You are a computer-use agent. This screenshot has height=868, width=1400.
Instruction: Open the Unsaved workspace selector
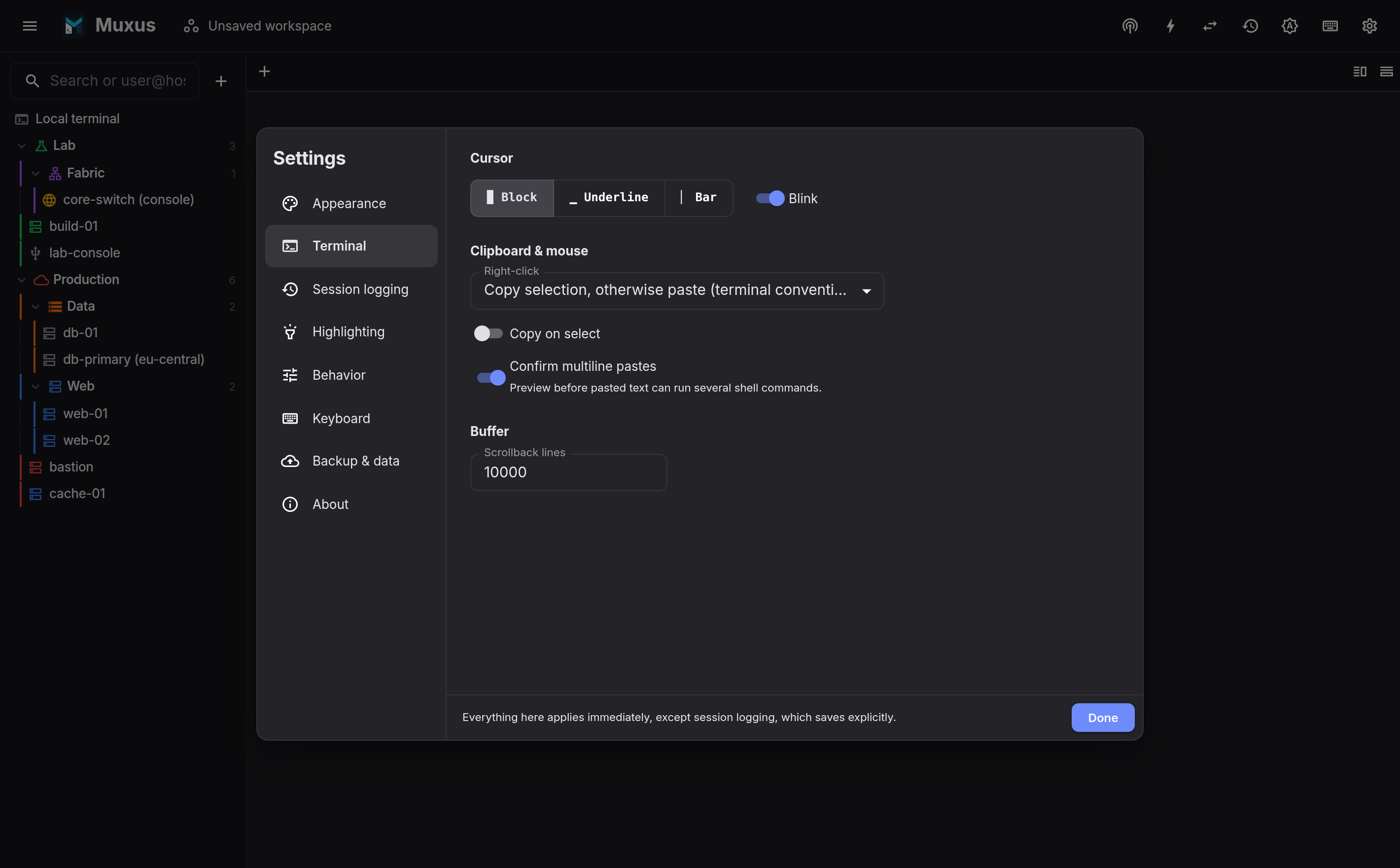click(258, 26)
